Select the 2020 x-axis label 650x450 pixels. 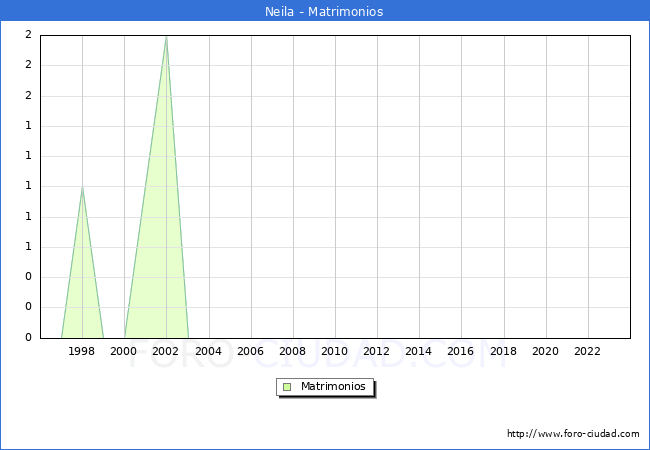click(x=546, y=351)
